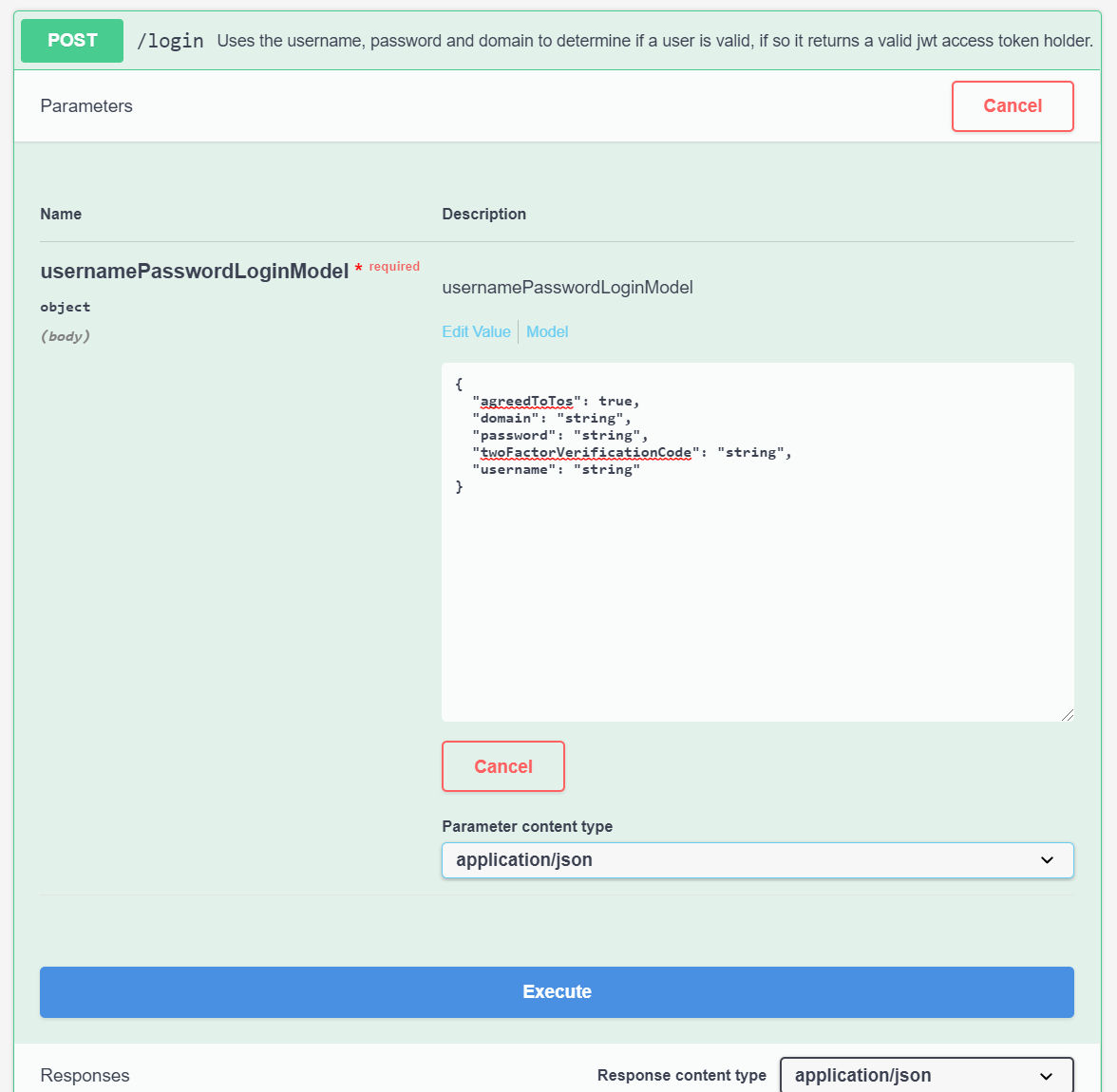Cancel try-it-out in Parameters header
Viewport: 1117px width, 1092px height.
click(x=1013, y=106)
